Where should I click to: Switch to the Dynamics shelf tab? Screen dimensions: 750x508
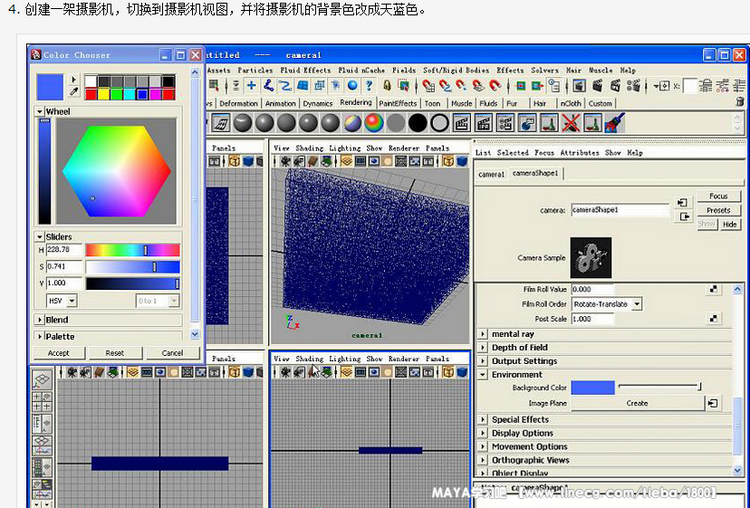click(318, 103)
